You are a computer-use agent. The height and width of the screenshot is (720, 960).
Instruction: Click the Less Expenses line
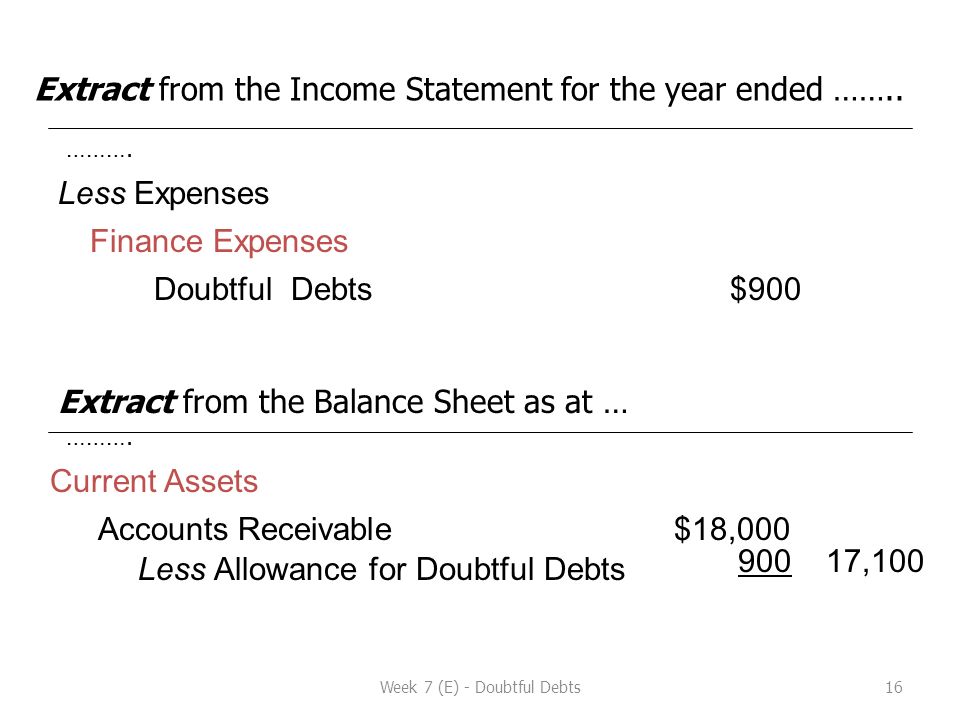coord(163,194)
